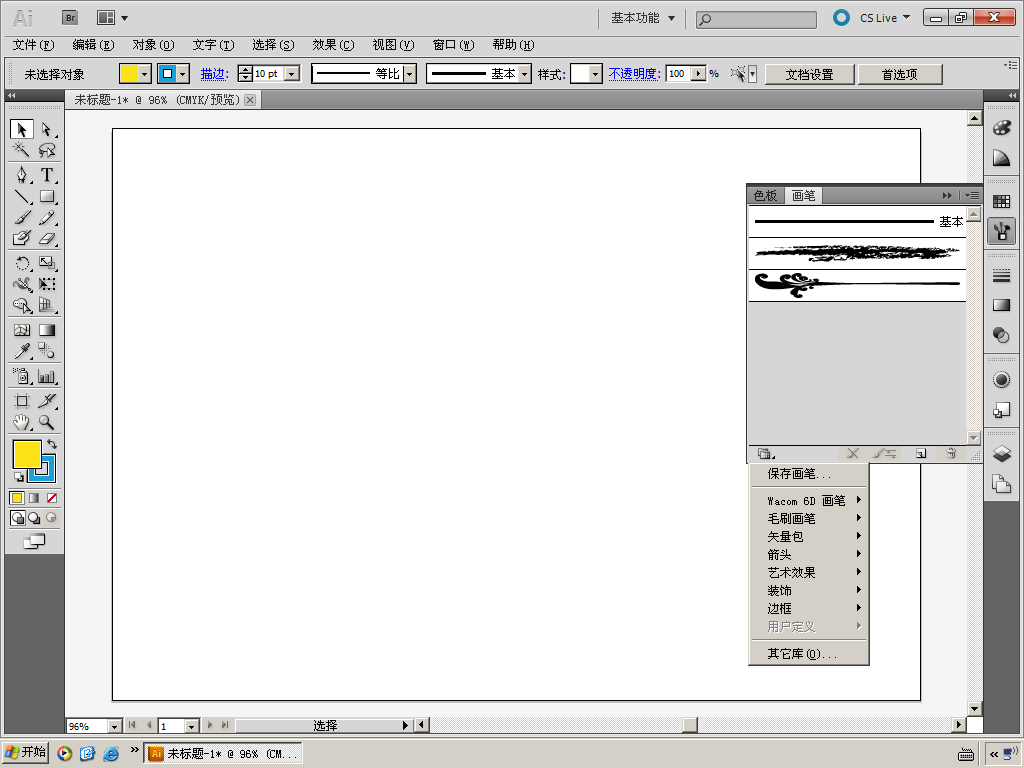
Task: Set paint mode to Color
Action: (17, 498)
